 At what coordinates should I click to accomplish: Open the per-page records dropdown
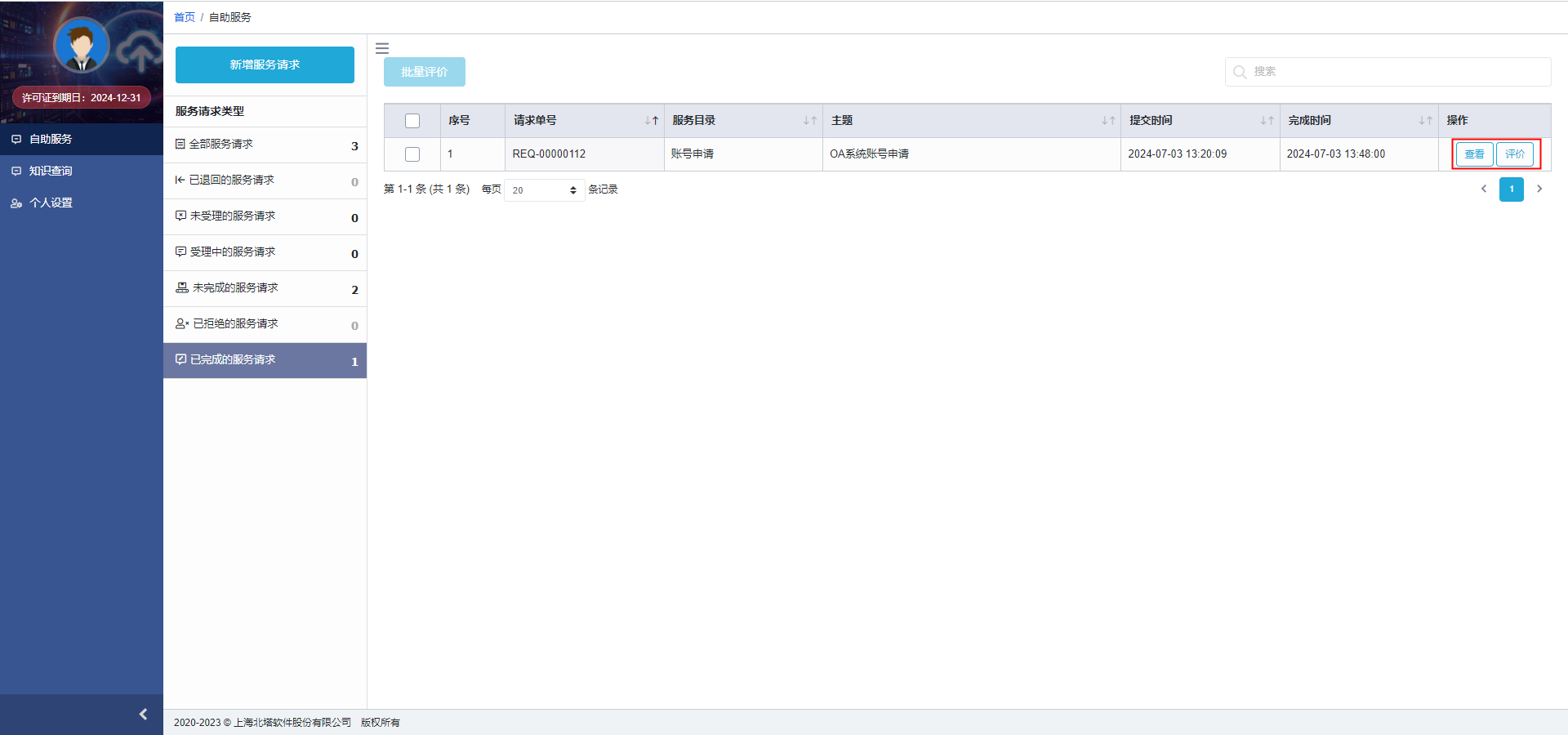tap(544, 190)
